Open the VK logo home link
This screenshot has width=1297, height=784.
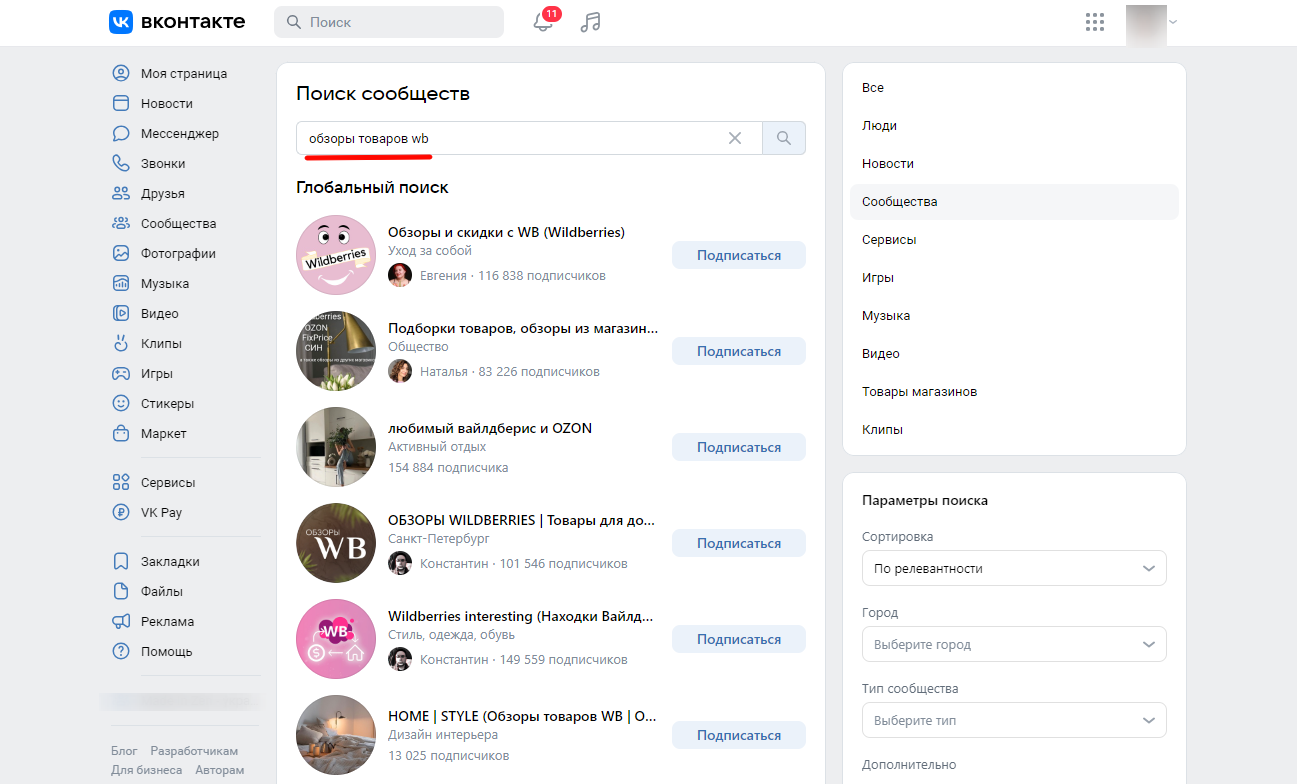pyautogui.click(x=177, y=22)
